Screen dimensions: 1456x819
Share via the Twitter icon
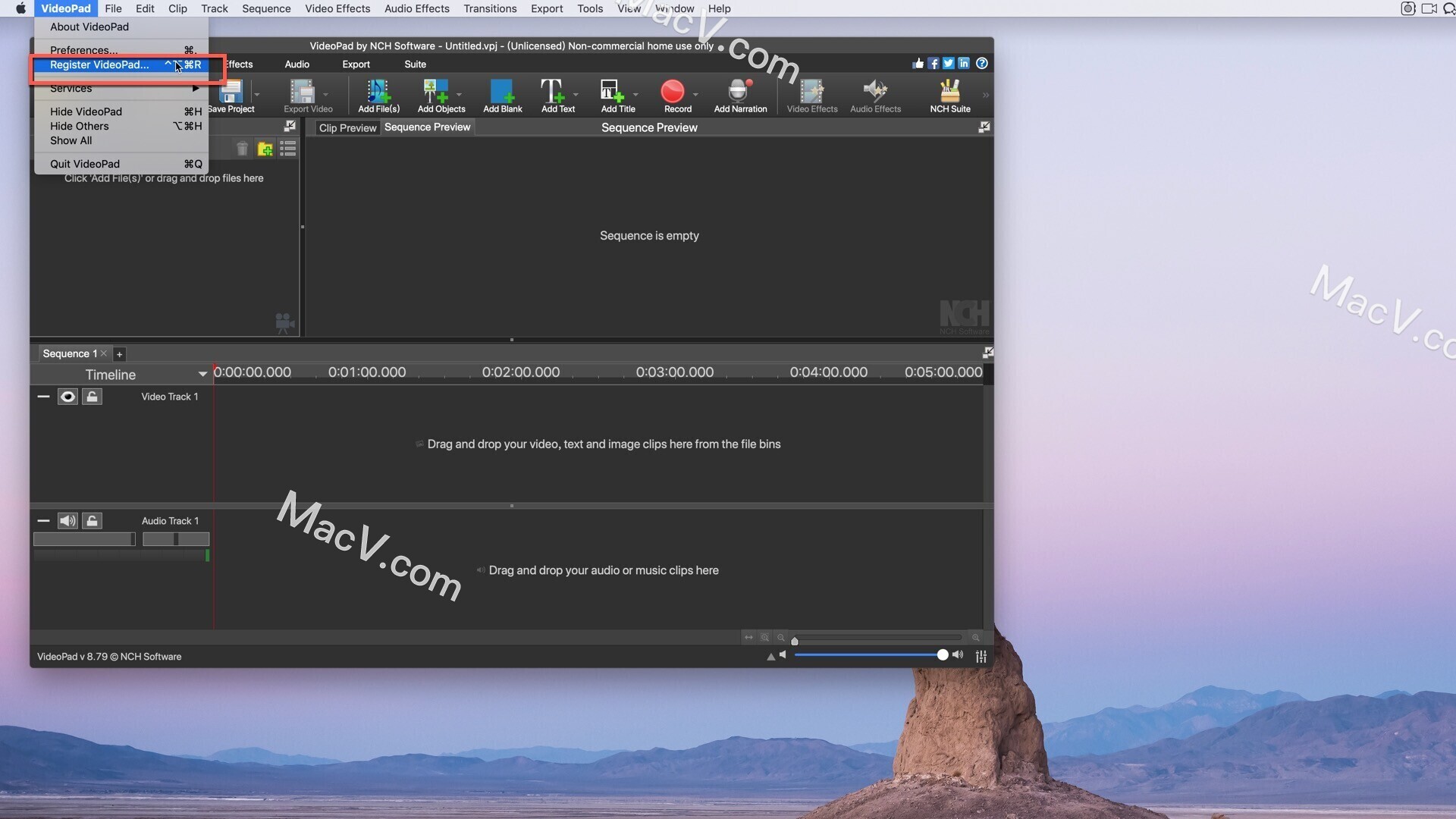(x=949, y=64)
